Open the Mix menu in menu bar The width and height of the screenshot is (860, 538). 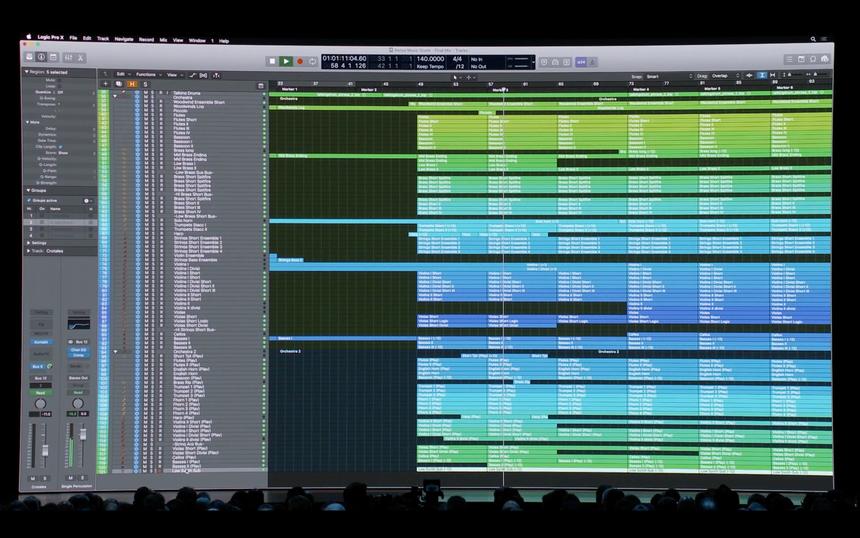click(162, 39)
